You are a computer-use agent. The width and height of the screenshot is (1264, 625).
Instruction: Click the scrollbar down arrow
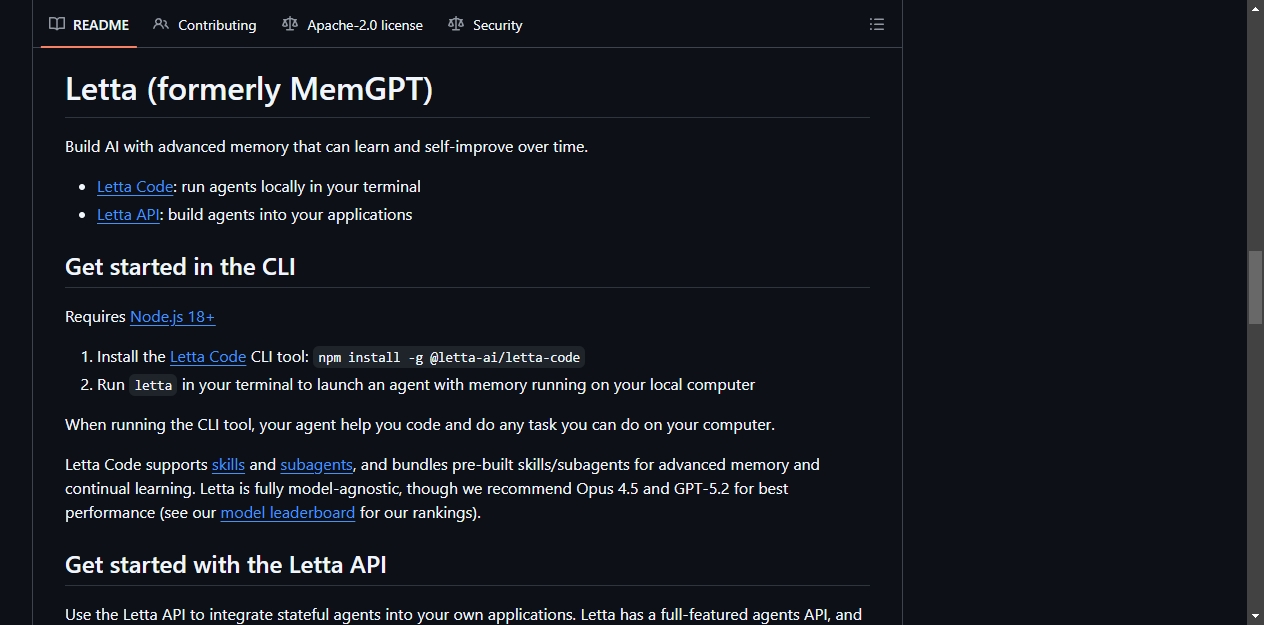[1255, 616]
